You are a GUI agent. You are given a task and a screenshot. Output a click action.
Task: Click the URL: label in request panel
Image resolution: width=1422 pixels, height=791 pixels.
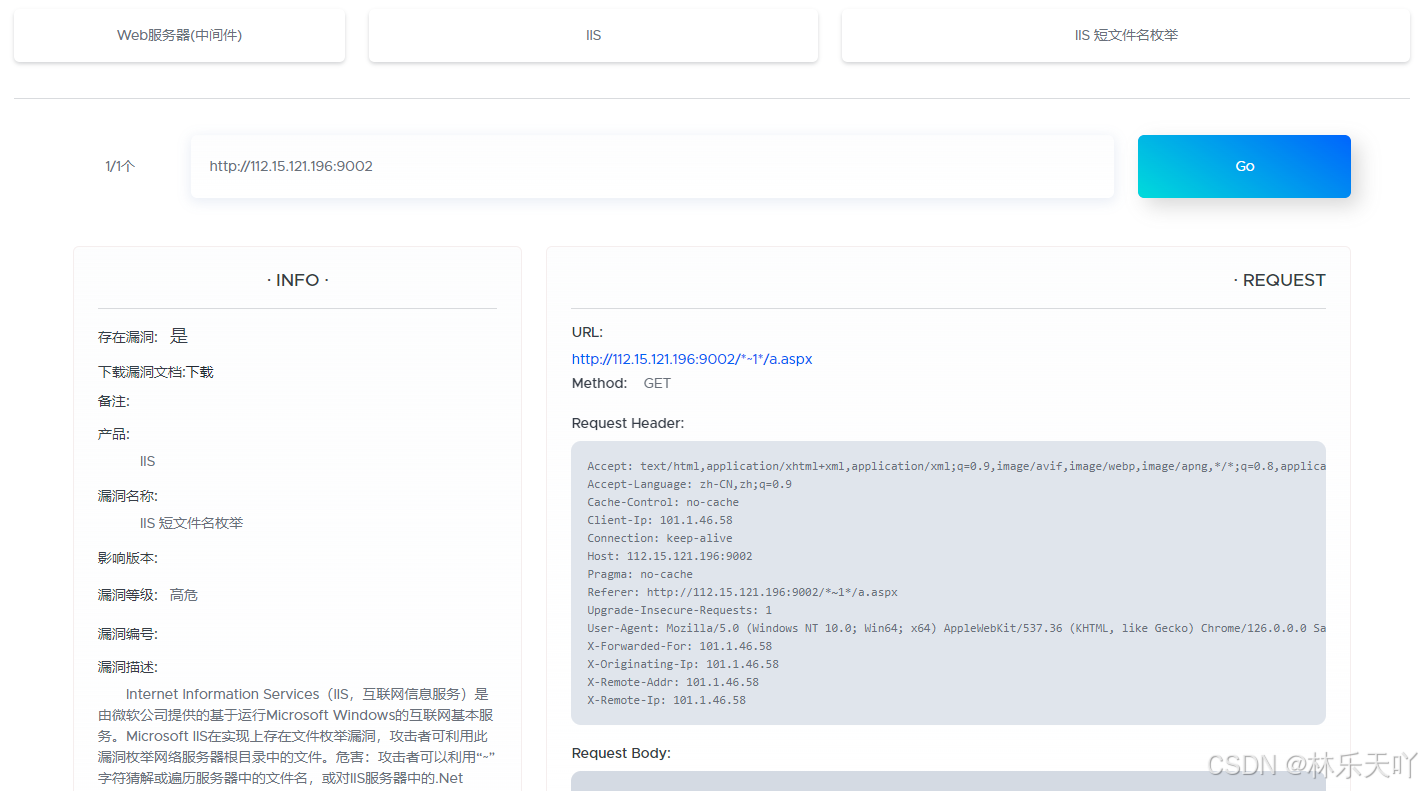[x=587, y=332]
